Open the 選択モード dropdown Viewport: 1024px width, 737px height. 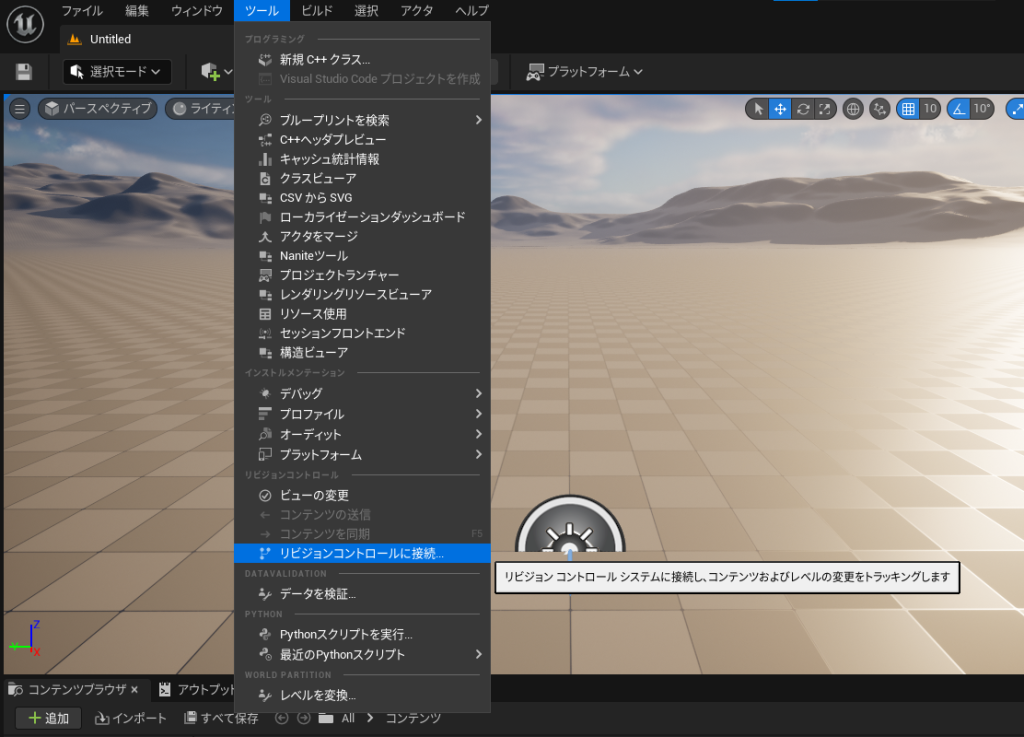(117, 72)
